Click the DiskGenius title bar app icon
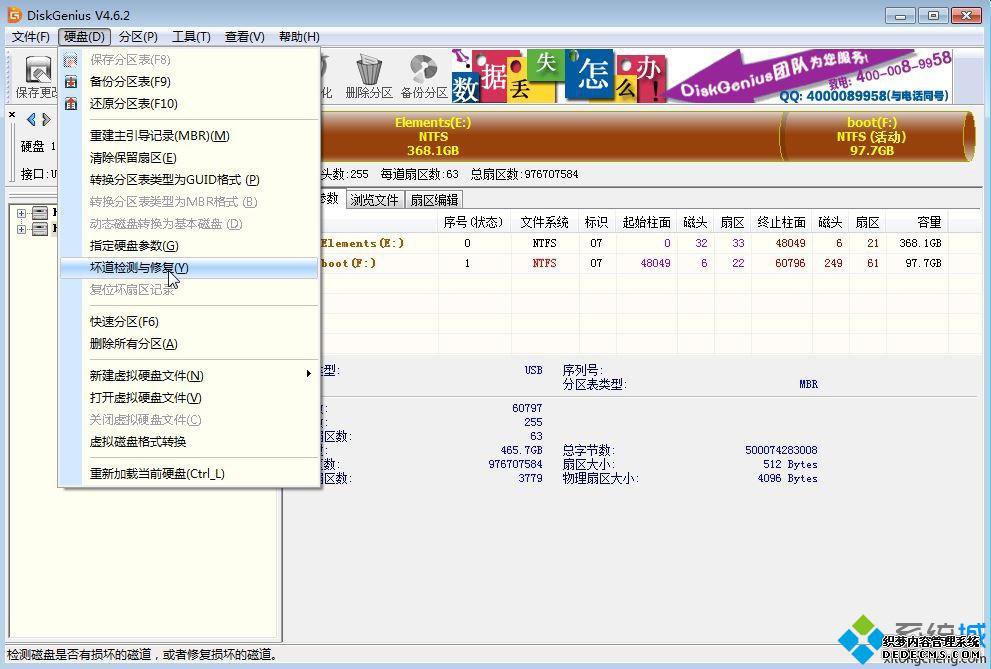The image size is (991, 669). coord(14,14)
